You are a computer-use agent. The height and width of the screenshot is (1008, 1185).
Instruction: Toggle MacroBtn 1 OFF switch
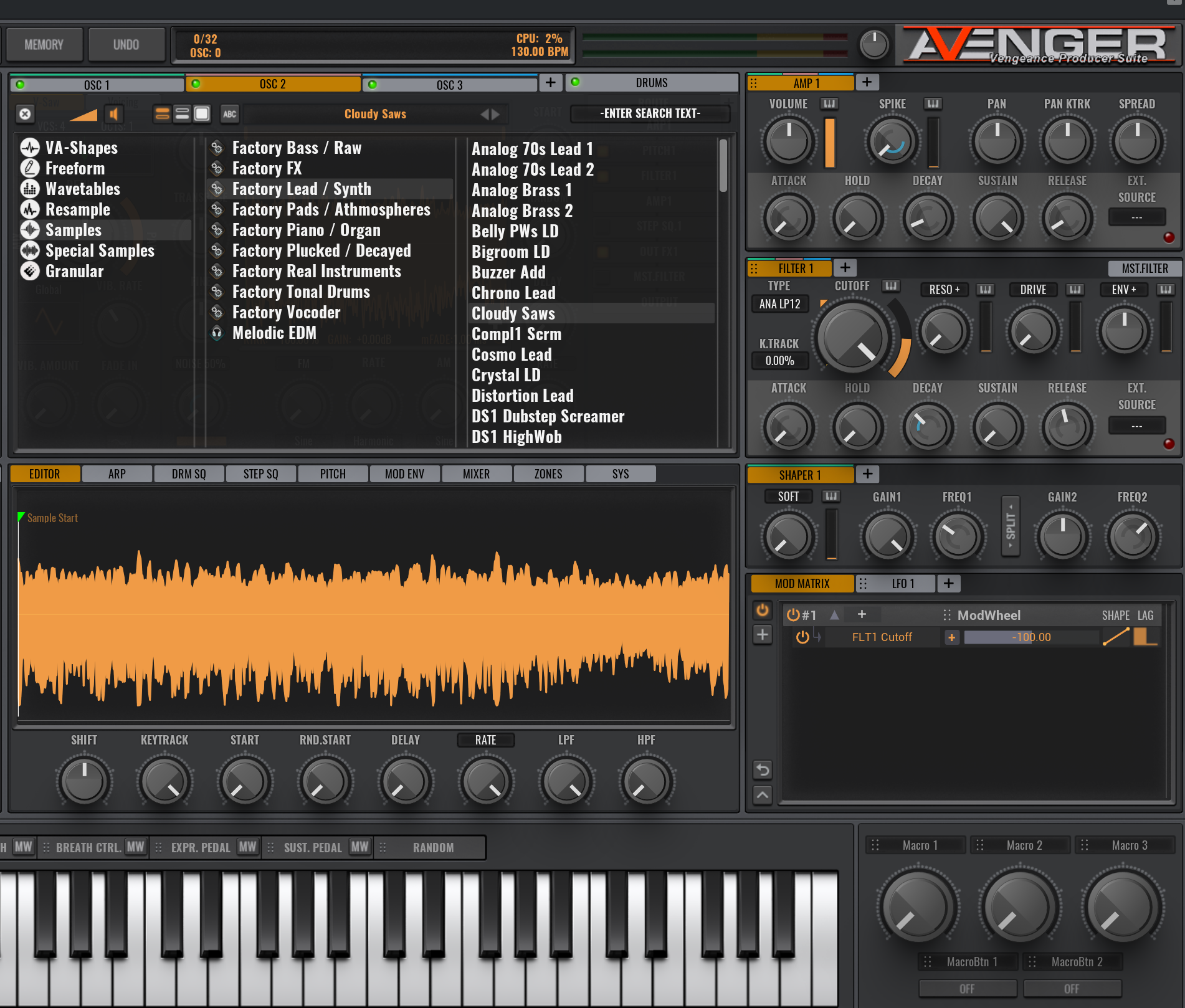[967, 989]
